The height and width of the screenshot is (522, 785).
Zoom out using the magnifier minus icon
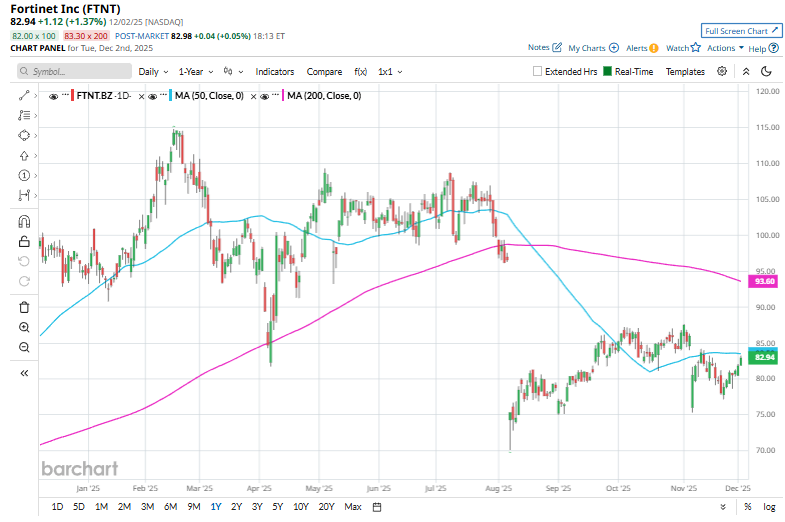[x=25, y=347]
